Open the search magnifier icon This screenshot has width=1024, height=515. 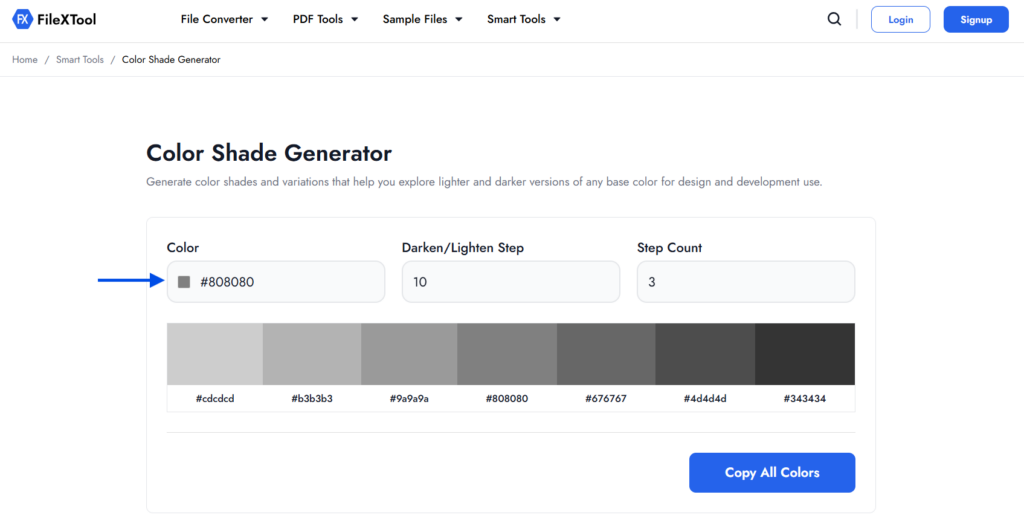pos(834,20)
